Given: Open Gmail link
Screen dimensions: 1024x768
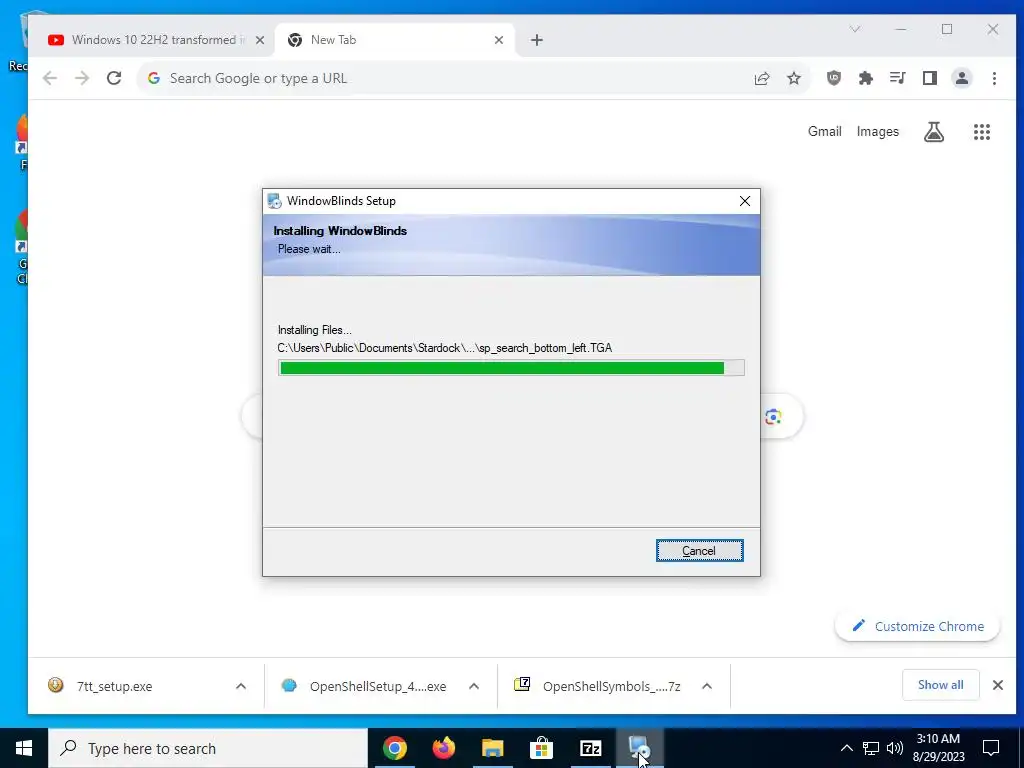Looking at the screenshot, I should coord(825,131).
